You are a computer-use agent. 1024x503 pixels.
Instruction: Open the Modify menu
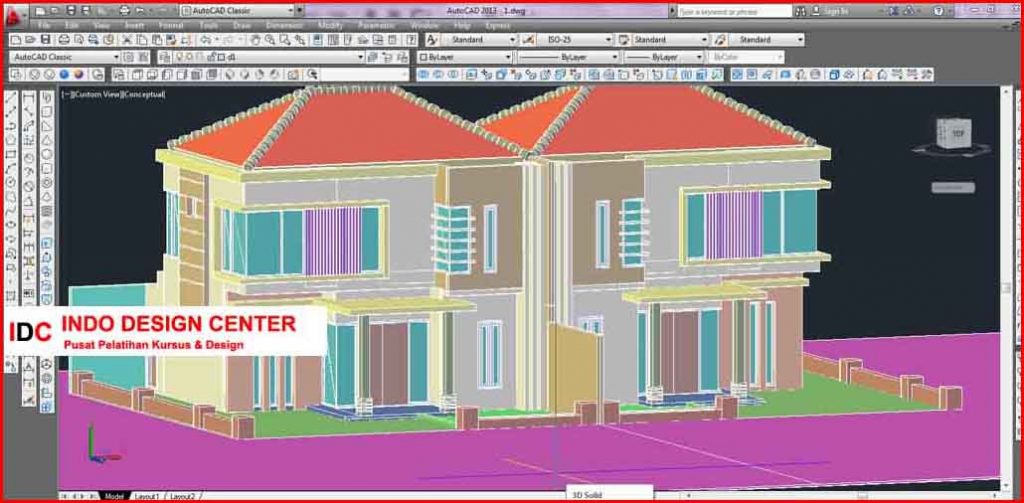pyautogui.click(x=330, y=25)
